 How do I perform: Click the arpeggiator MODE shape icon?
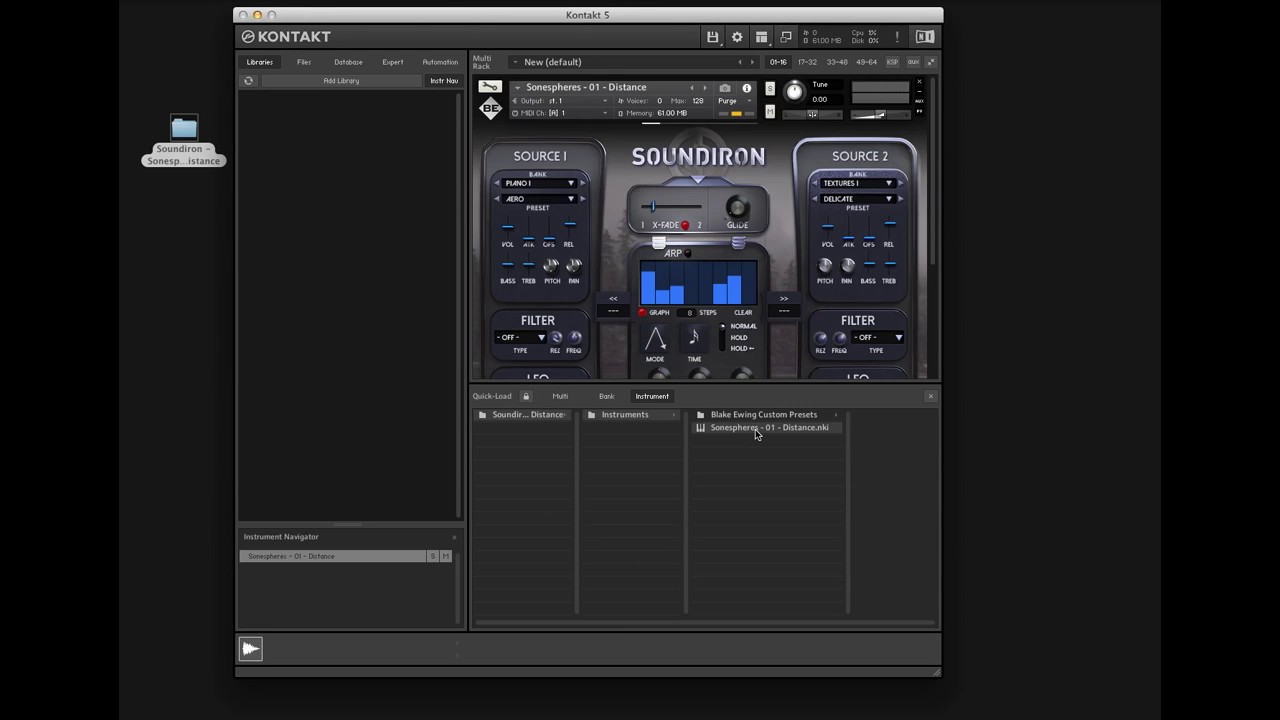[655, 340]
